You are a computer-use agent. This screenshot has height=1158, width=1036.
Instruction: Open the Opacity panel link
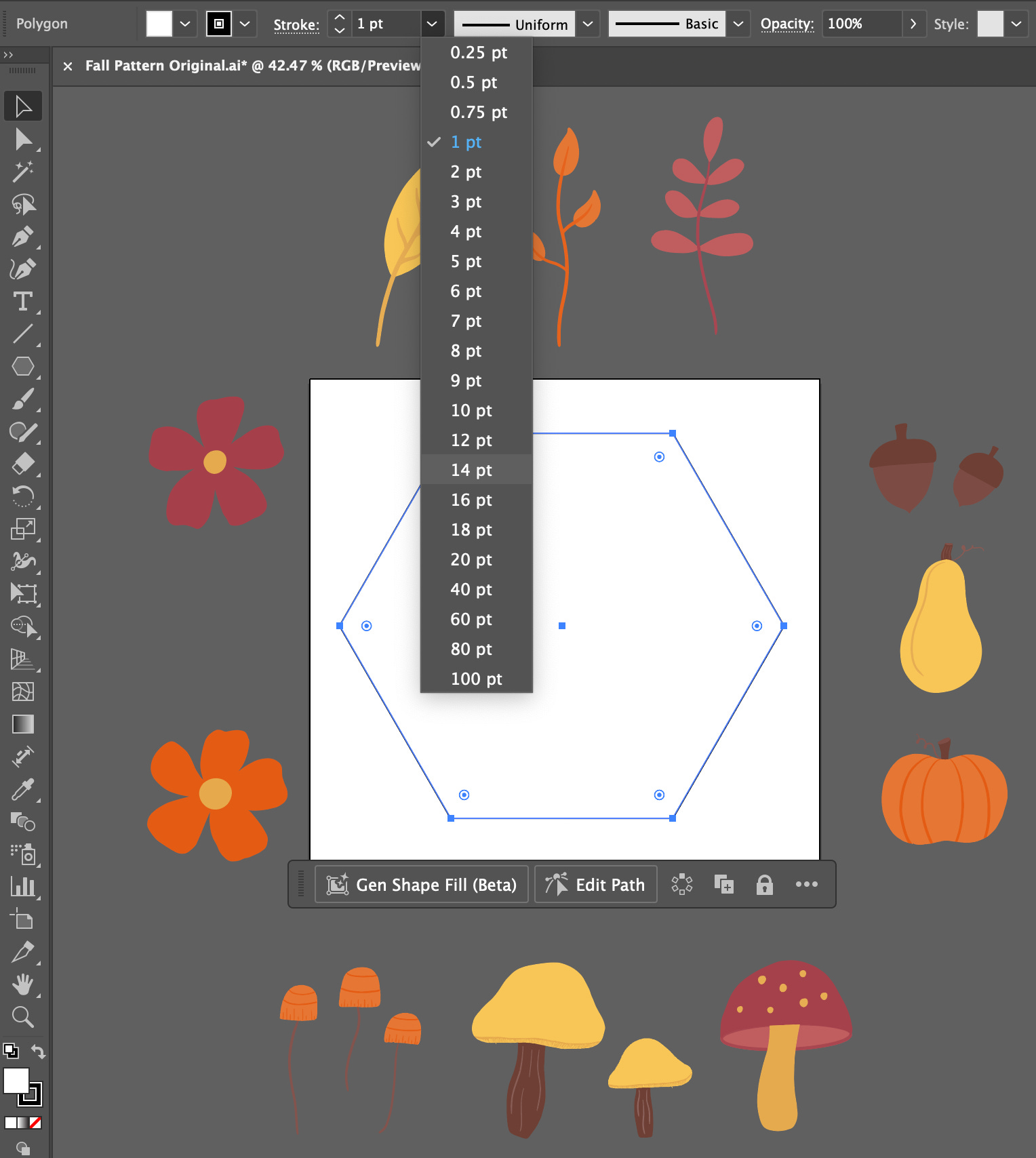point(787,24)
